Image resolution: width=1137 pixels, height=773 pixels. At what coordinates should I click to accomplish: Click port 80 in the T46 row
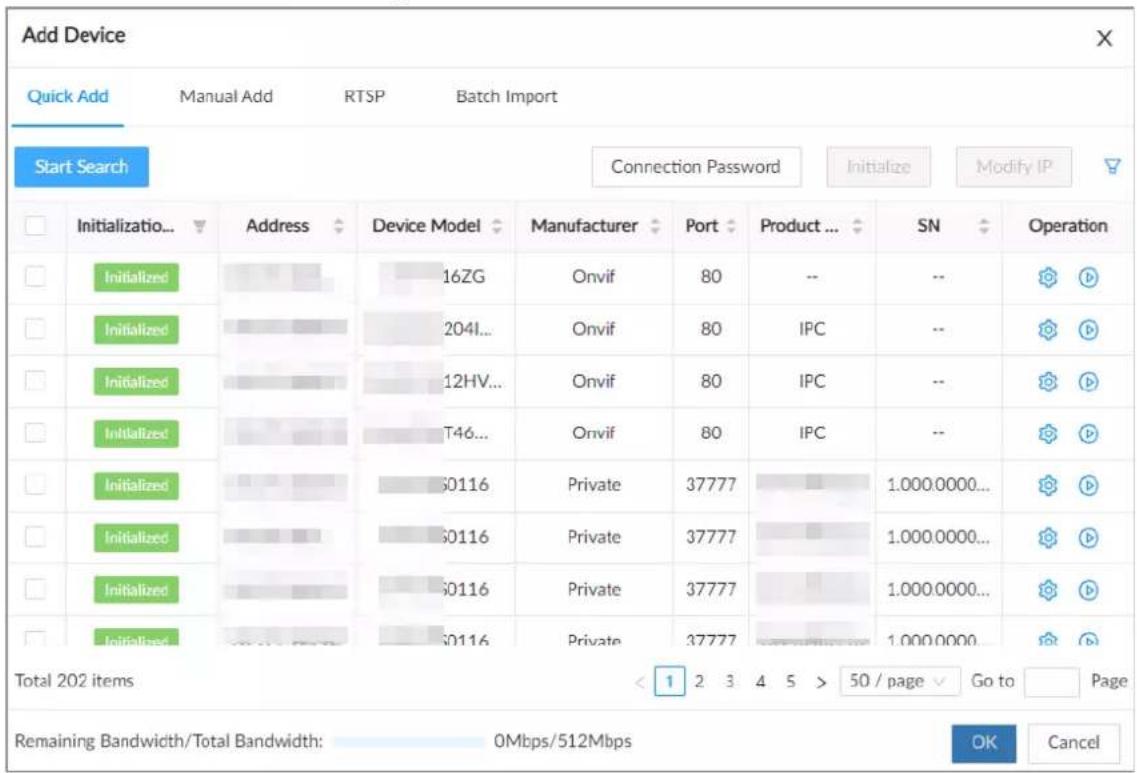[x=711, y=433]
